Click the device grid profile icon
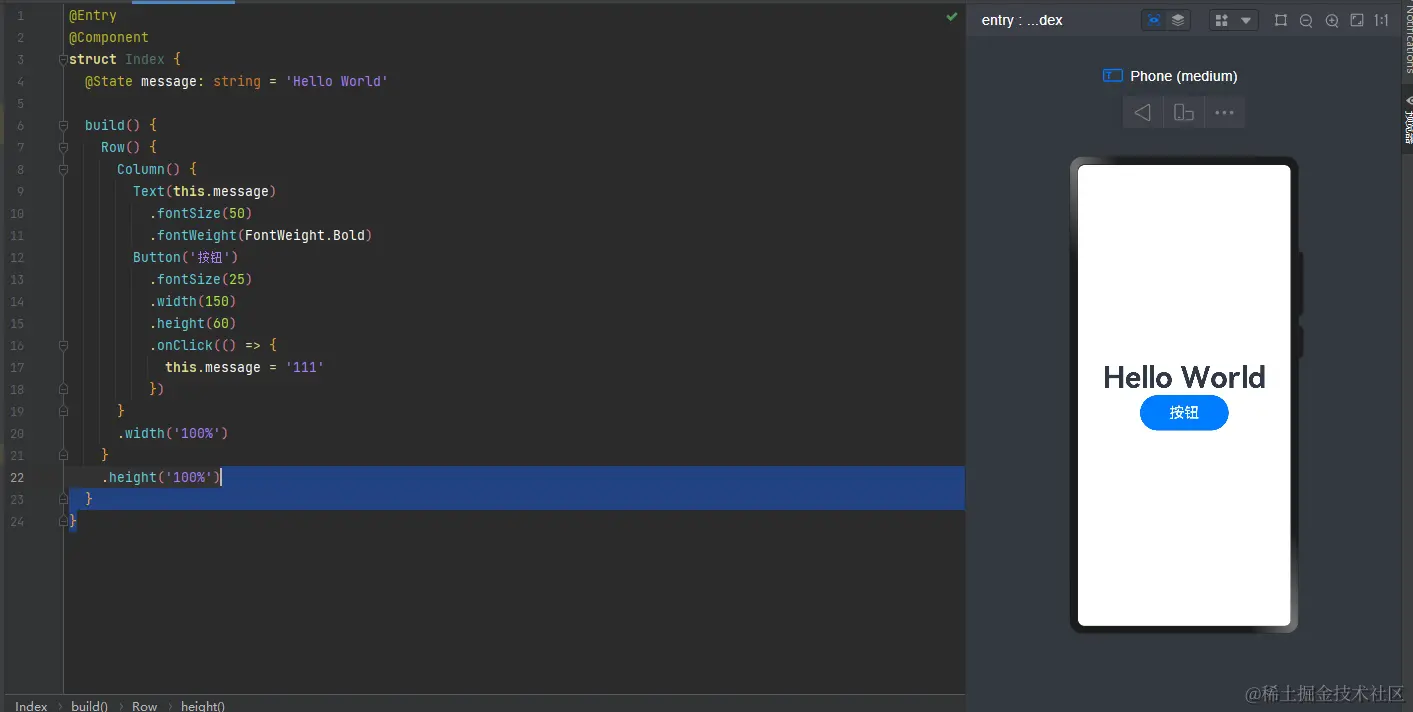1413x712 pixels. pos(1221,20)
